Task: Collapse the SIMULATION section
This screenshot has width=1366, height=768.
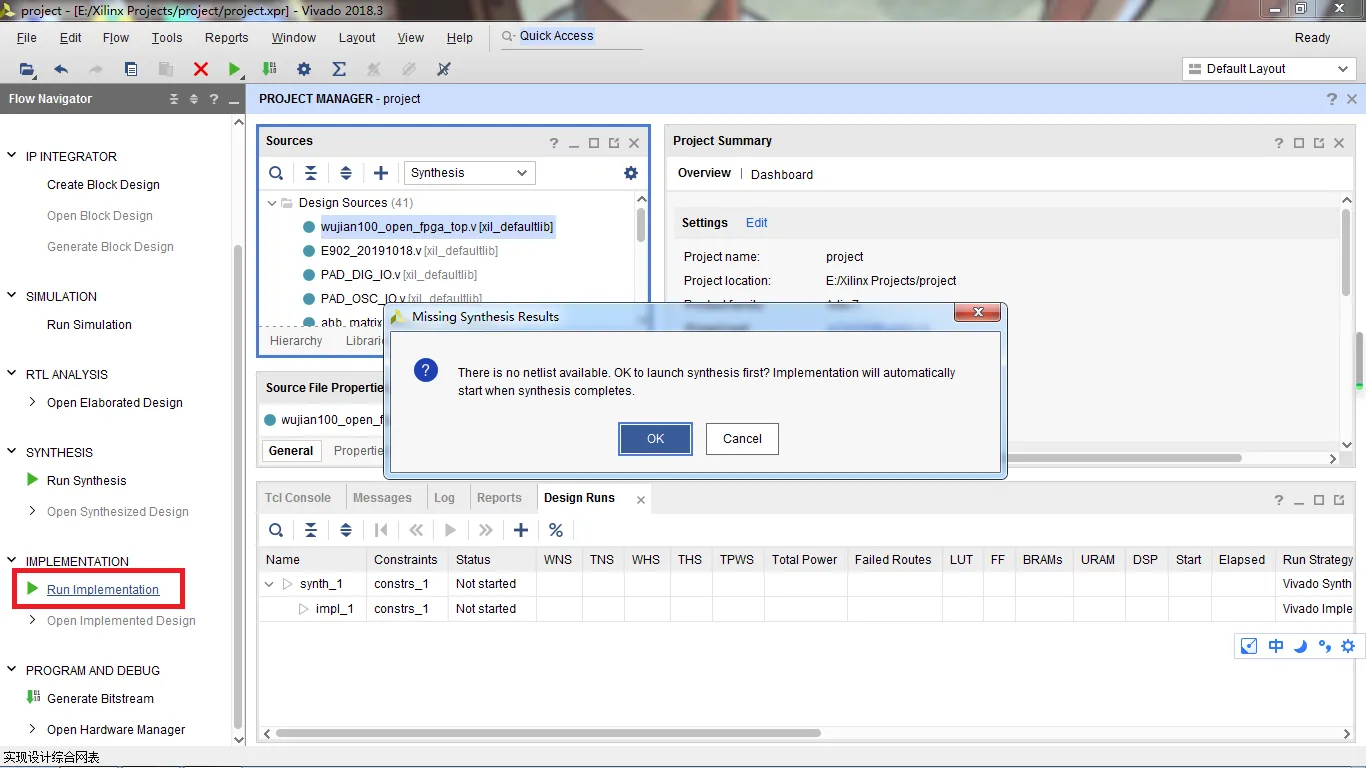Action: pos(13,296)
